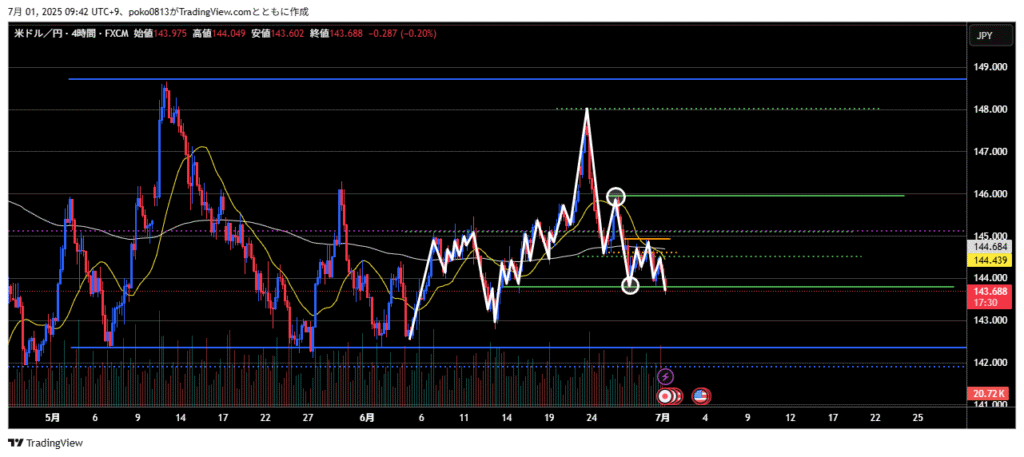This screenshot has width=1024, height=457.
Task: Open the US flag economic event icon
Action: (x=701, y=395)
